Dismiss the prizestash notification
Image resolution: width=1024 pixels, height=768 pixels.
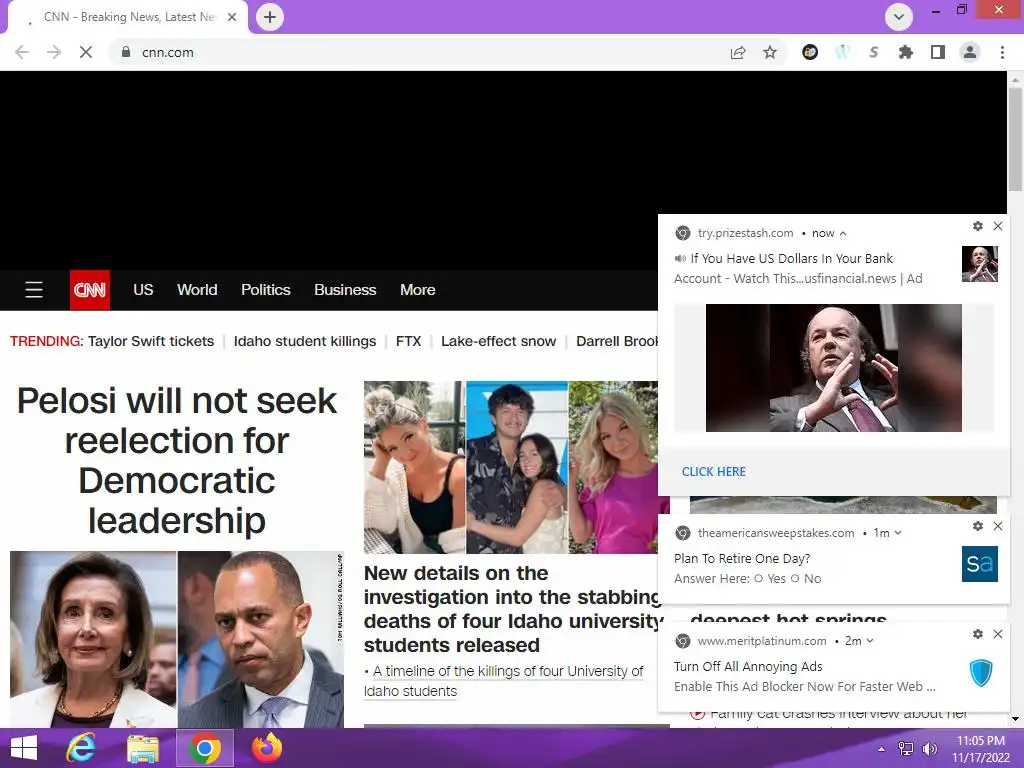pos(998,226)
